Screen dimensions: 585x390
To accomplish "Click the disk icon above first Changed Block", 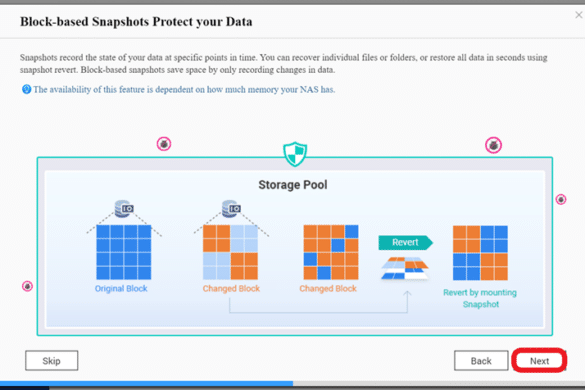I will pos(231,209).
